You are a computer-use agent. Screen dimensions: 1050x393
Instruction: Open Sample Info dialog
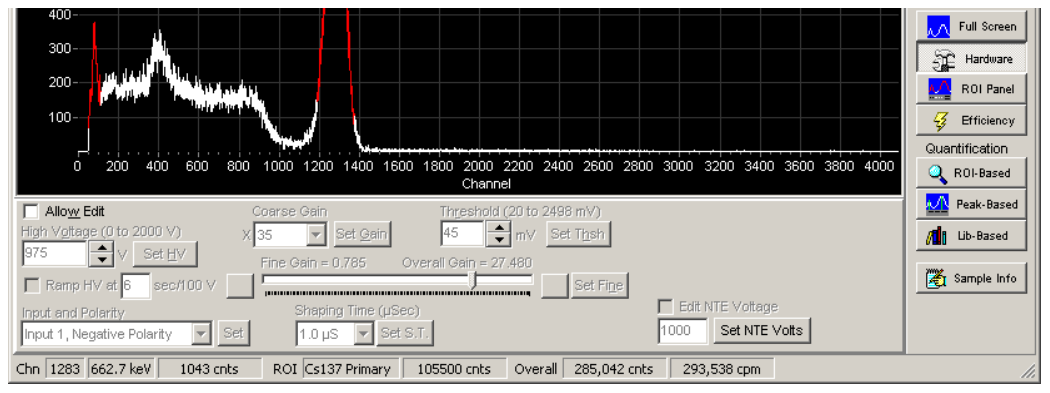click(x=971, y=278)
